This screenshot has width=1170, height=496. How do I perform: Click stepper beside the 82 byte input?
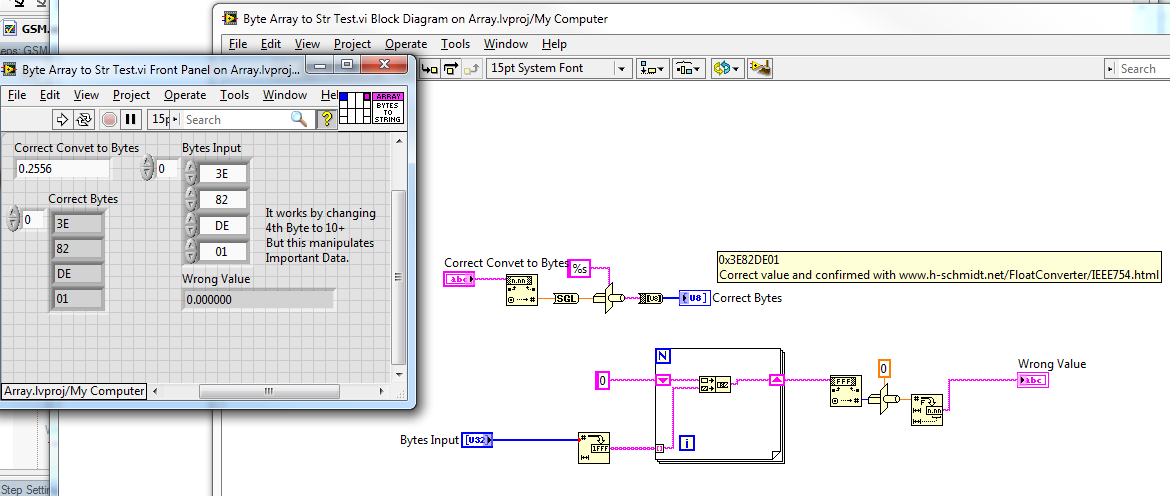[x=190, y=199]
